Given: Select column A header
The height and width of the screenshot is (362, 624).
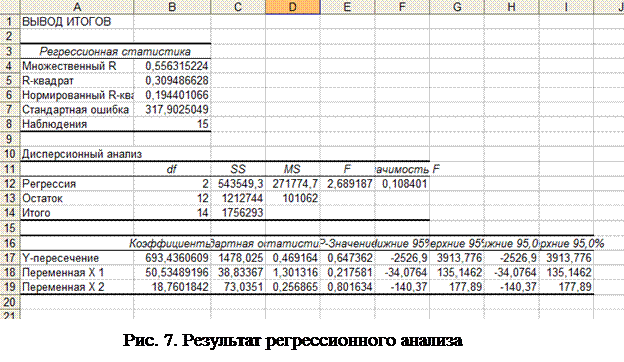Looking at the screenshot, I should pos(77,7).
